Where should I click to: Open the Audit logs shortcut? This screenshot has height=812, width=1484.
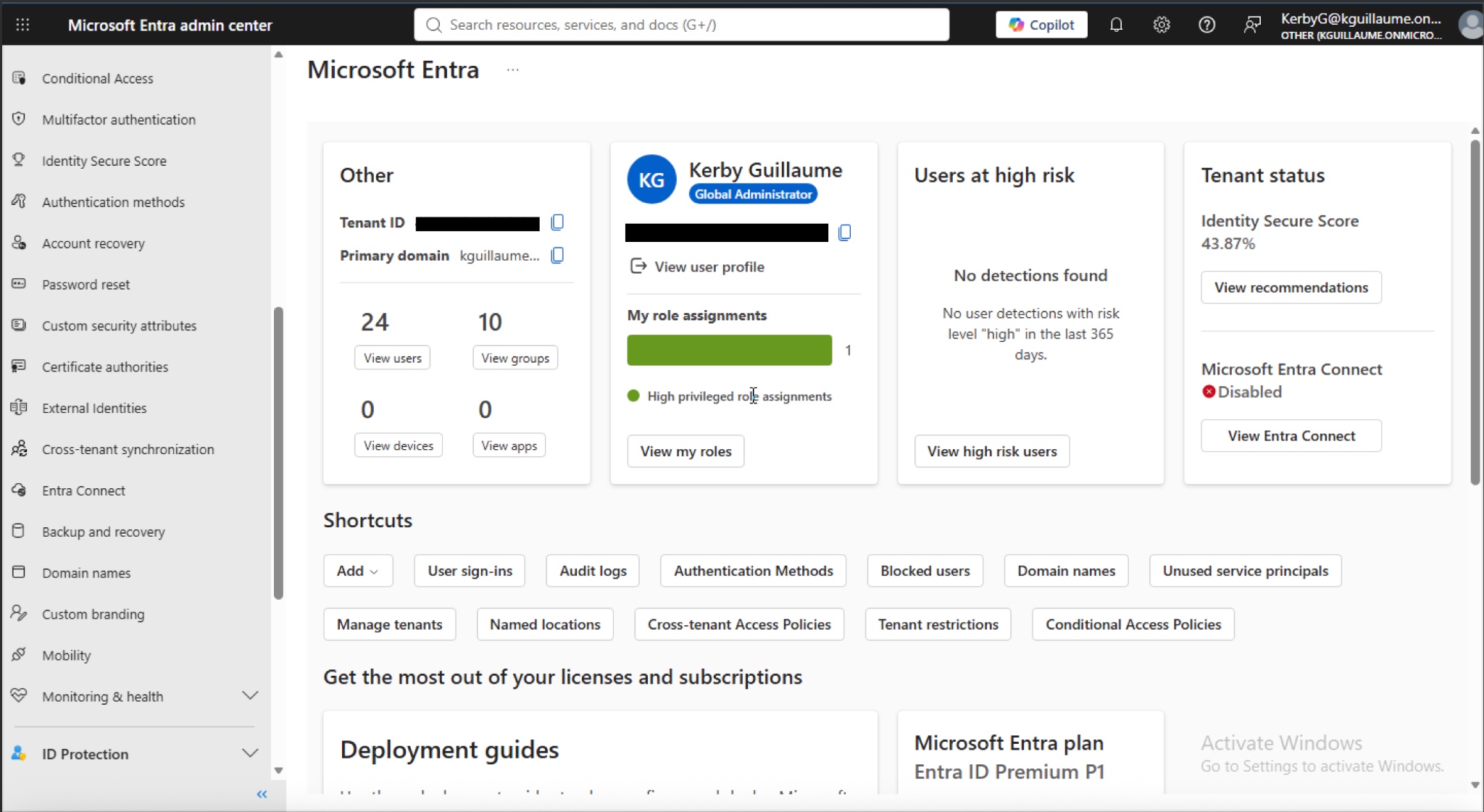point(593,571)
